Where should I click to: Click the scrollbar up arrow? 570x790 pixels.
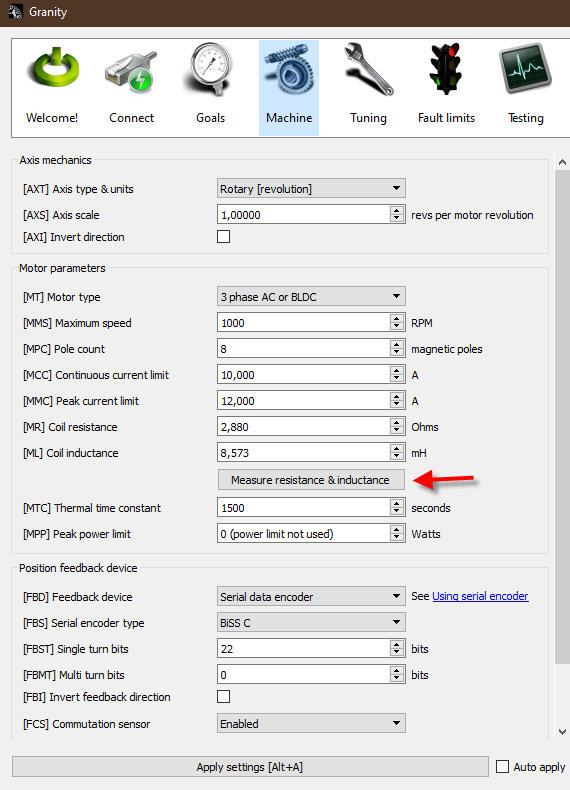pyautogui.click(x=562, y=162)
